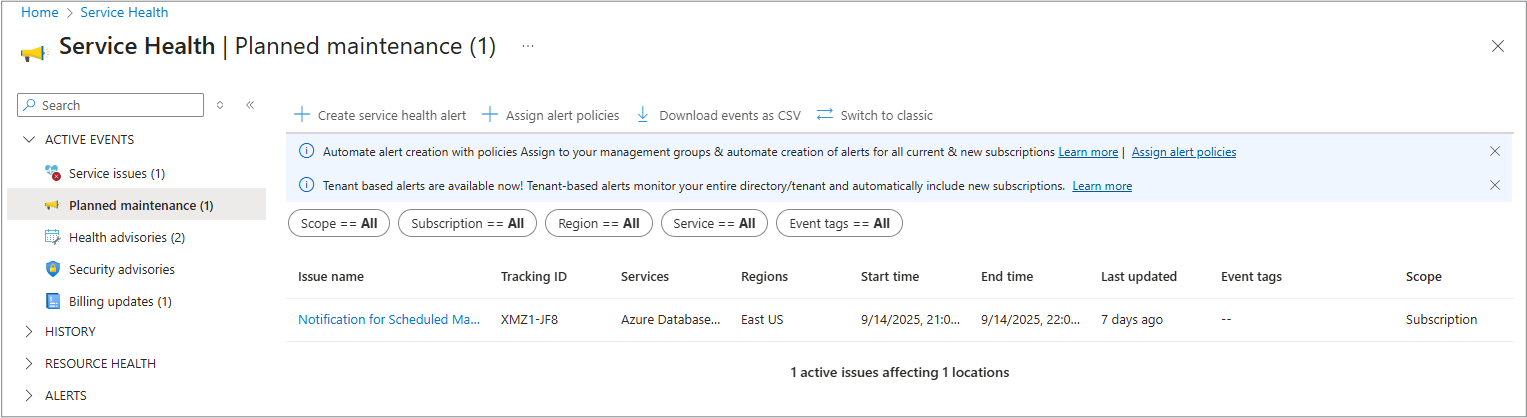Click the Download events as CSV icon
Viewport: 1527px width, 418px height.
pos(643,115)
